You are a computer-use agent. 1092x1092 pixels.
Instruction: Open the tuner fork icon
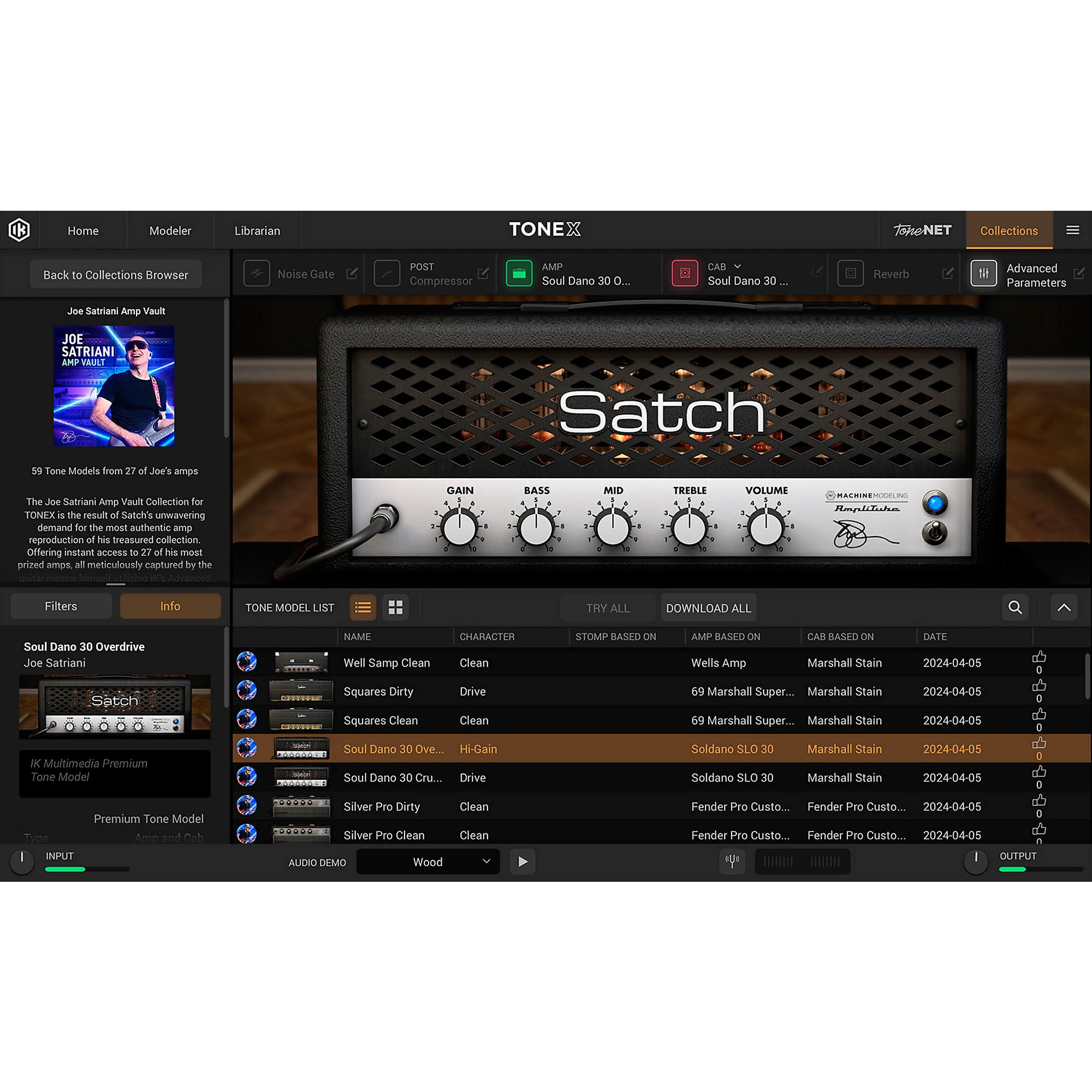[732, 862]
